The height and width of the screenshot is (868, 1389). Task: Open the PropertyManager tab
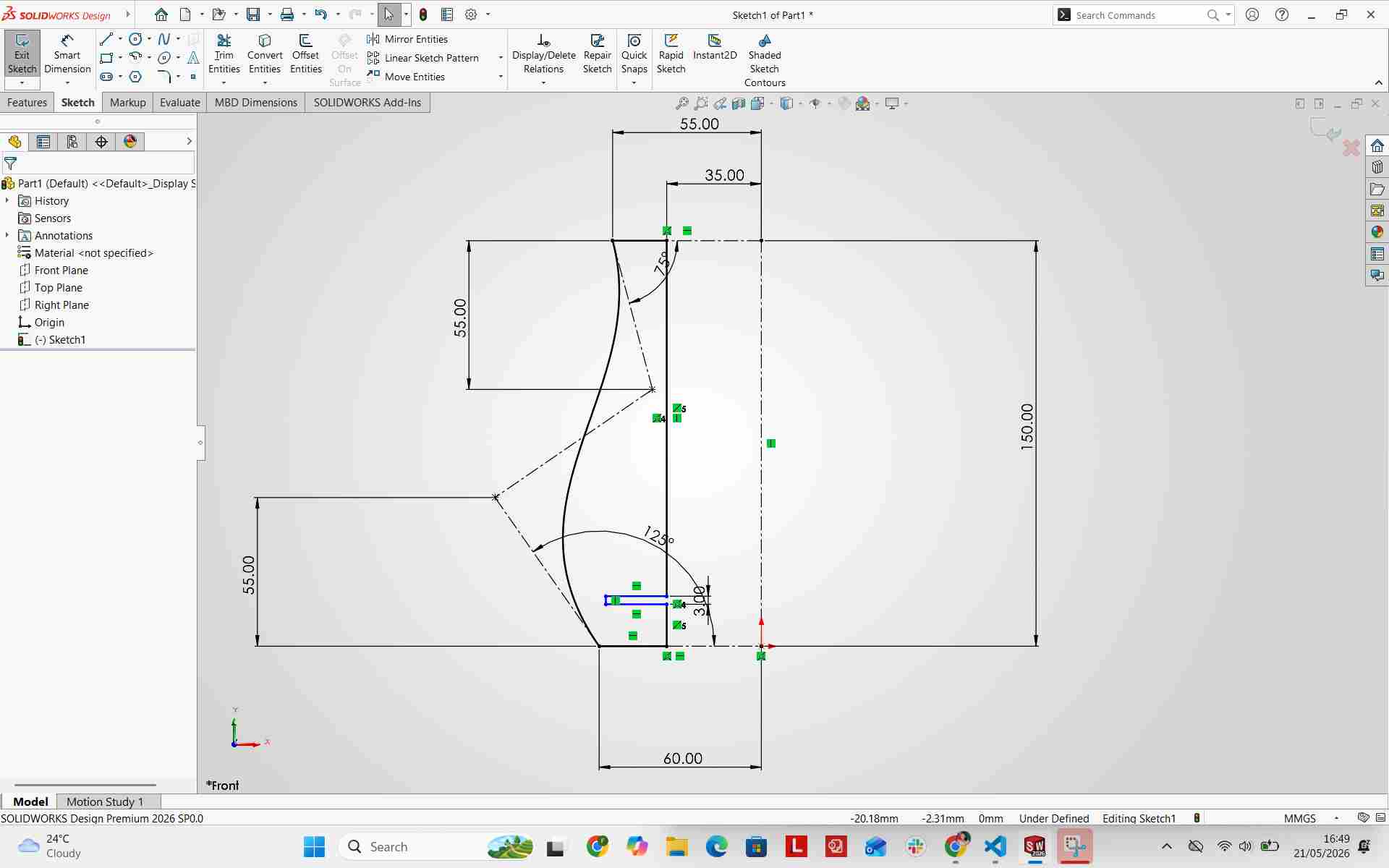[x=43, y=142]
